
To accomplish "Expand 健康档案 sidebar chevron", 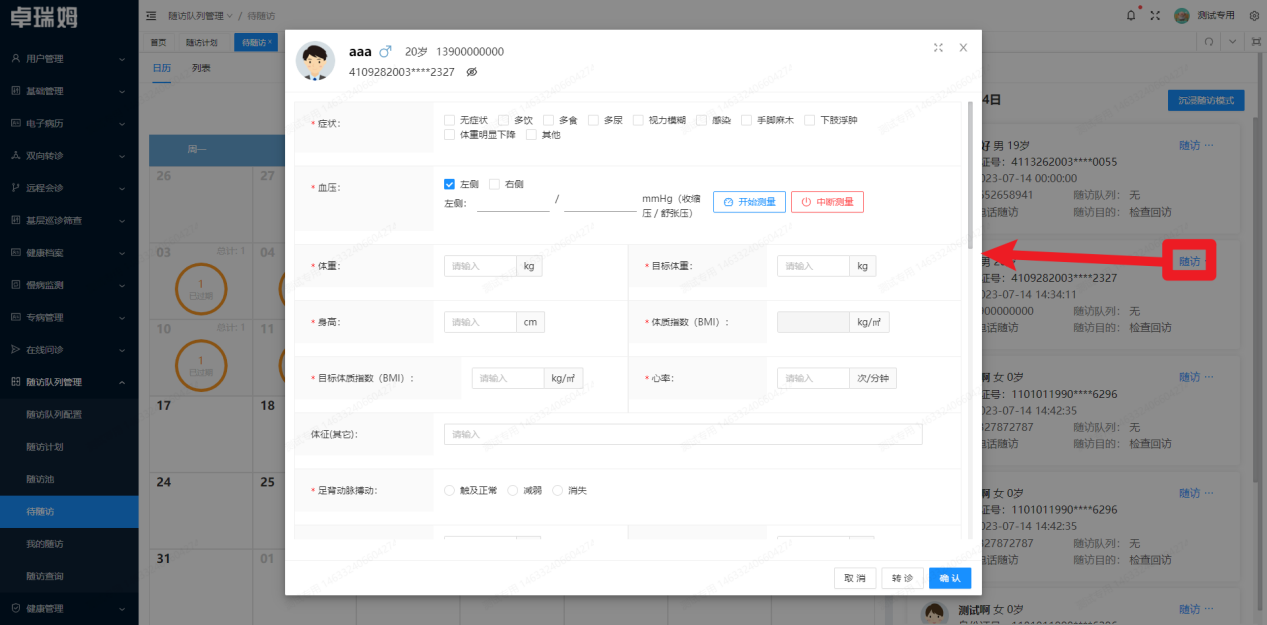I will (122, 252).
